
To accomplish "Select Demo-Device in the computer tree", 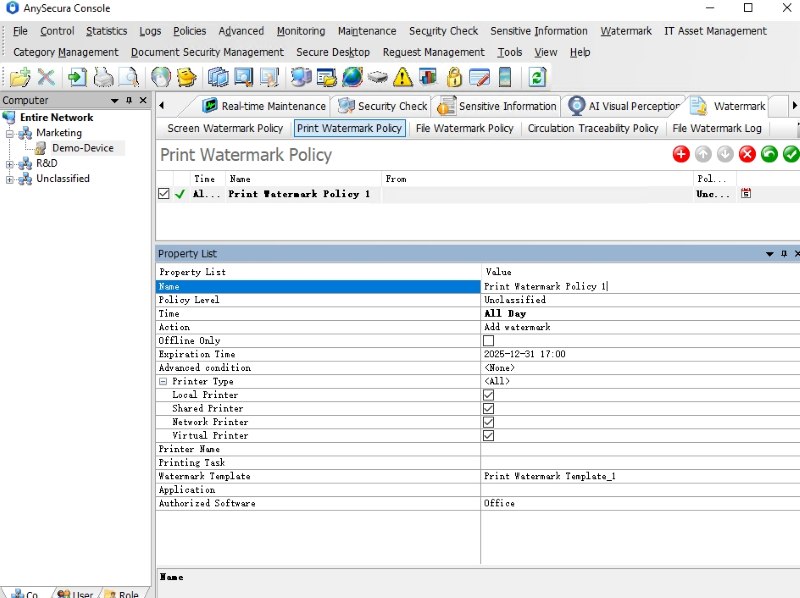I will 82,148.
